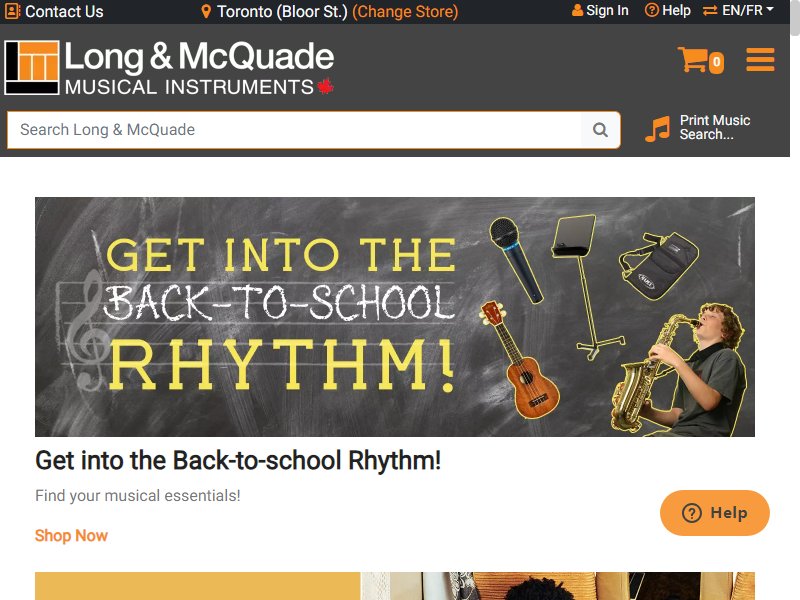This screenshot has height=600, width=800.
Task: Open the floating orange Help button
Action: (714, 513)
